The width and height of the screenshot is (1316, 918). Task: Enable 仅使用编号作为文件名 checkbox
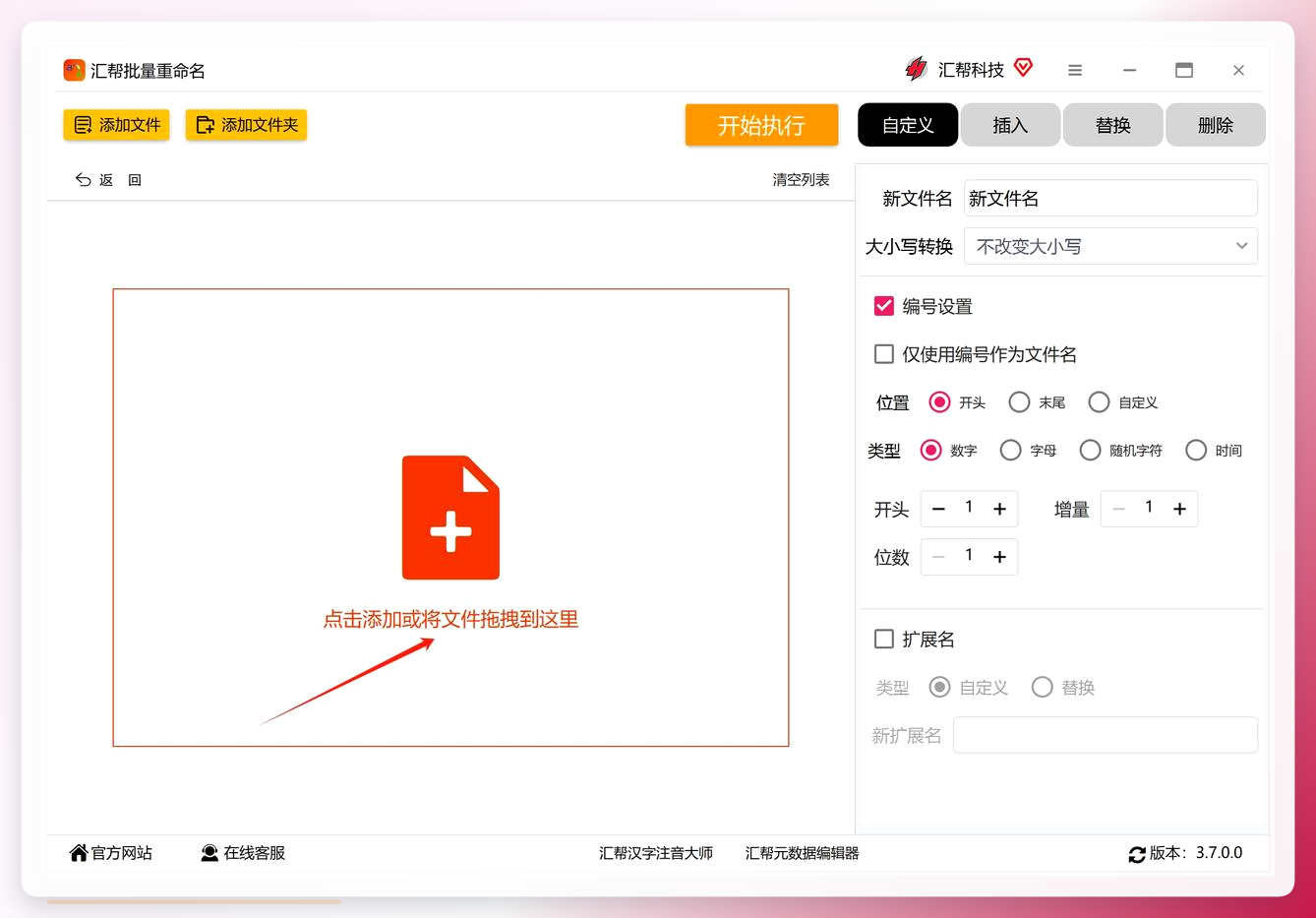(884, 354)
